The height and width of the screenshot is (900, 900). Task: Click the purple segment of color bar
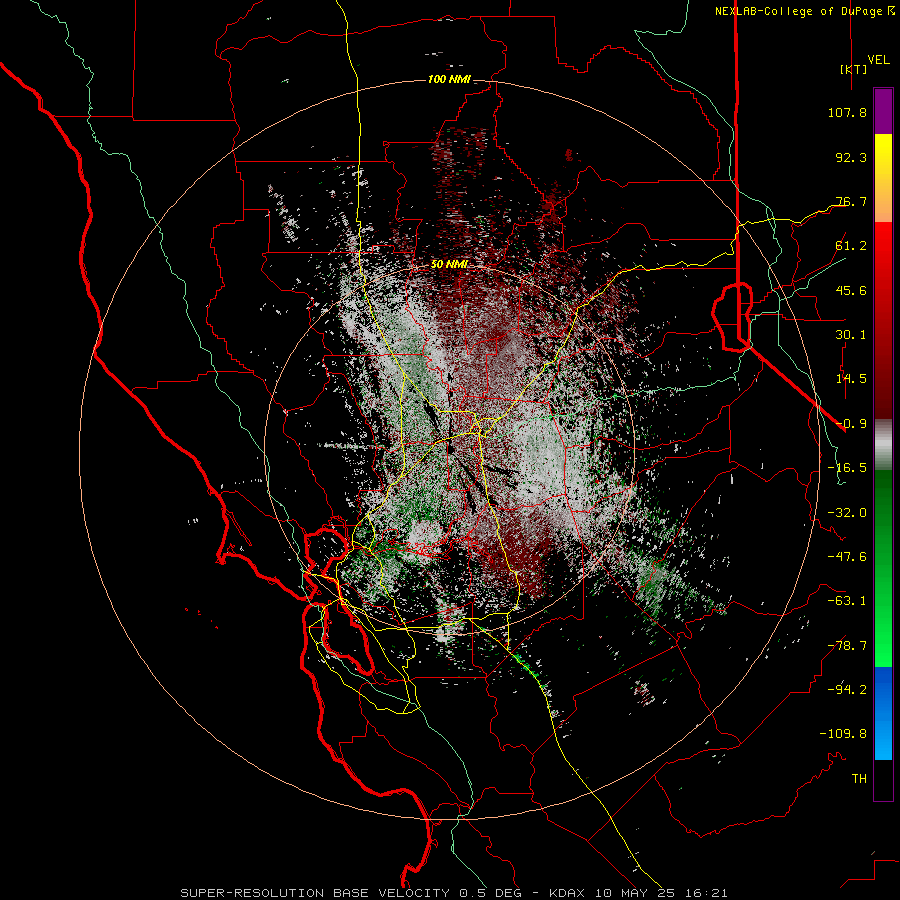pyautogui.click(x=883, y=111)
